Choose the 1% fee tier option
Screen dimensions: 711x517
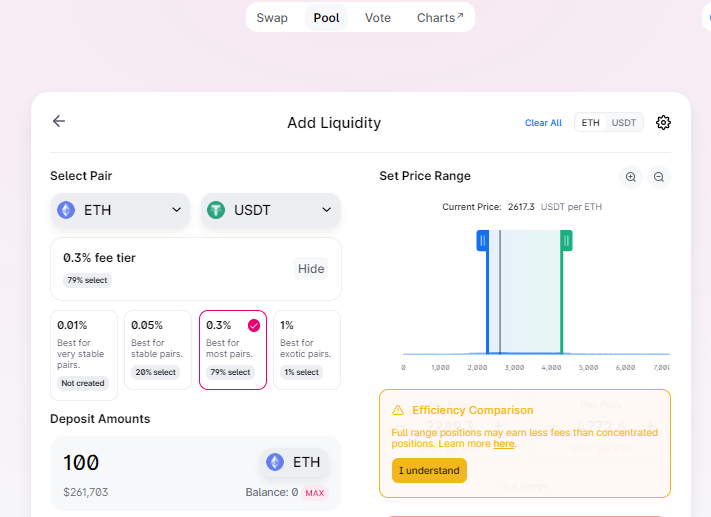pyautogui.click(x=306, y=349)
